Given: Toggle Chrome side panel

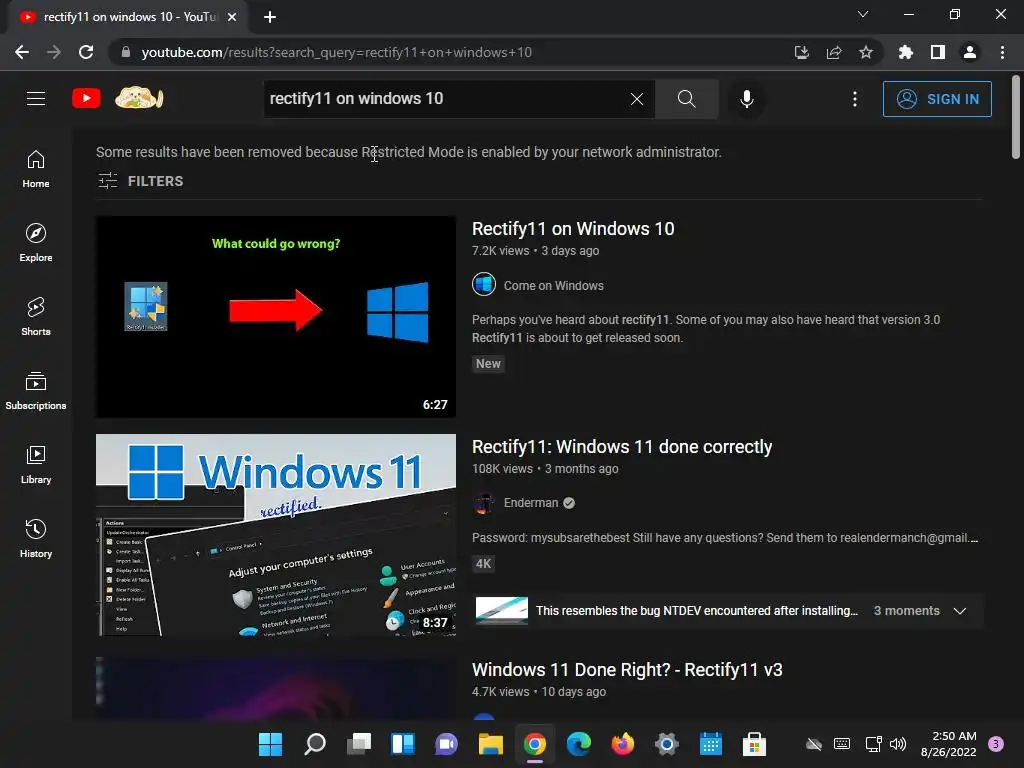Looking at the screenshot, I should (x=938, y=52).
